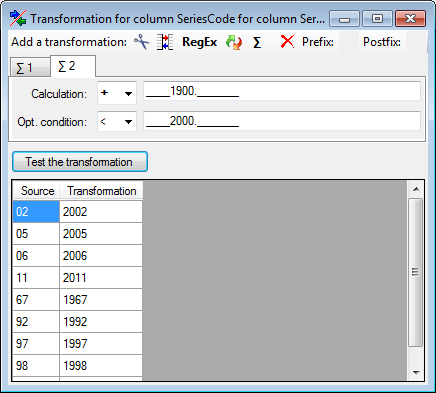436x393 pixels.
Task: Select source cell 11
Action: click(x=36, y=278)
